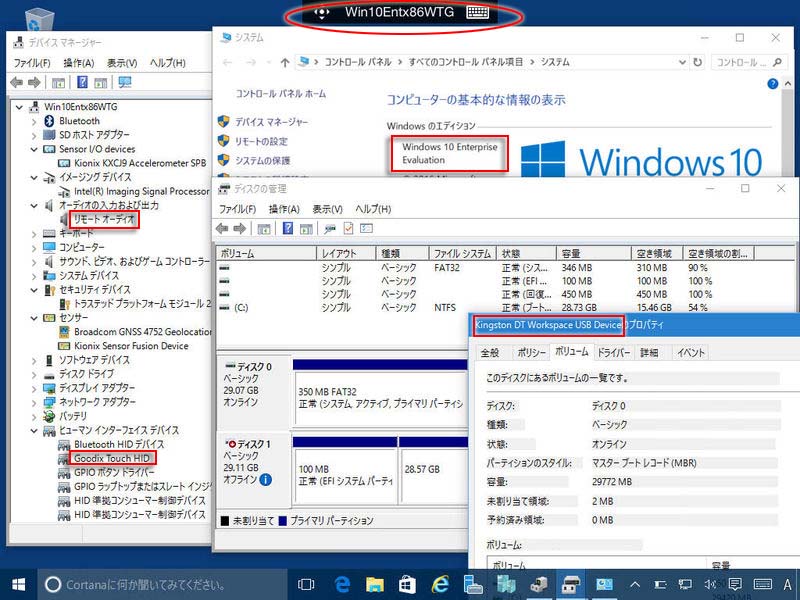800x600 pixels.
Task: Launch Microsoft Edge from the taskbar
Action: (x=342, y=584)
